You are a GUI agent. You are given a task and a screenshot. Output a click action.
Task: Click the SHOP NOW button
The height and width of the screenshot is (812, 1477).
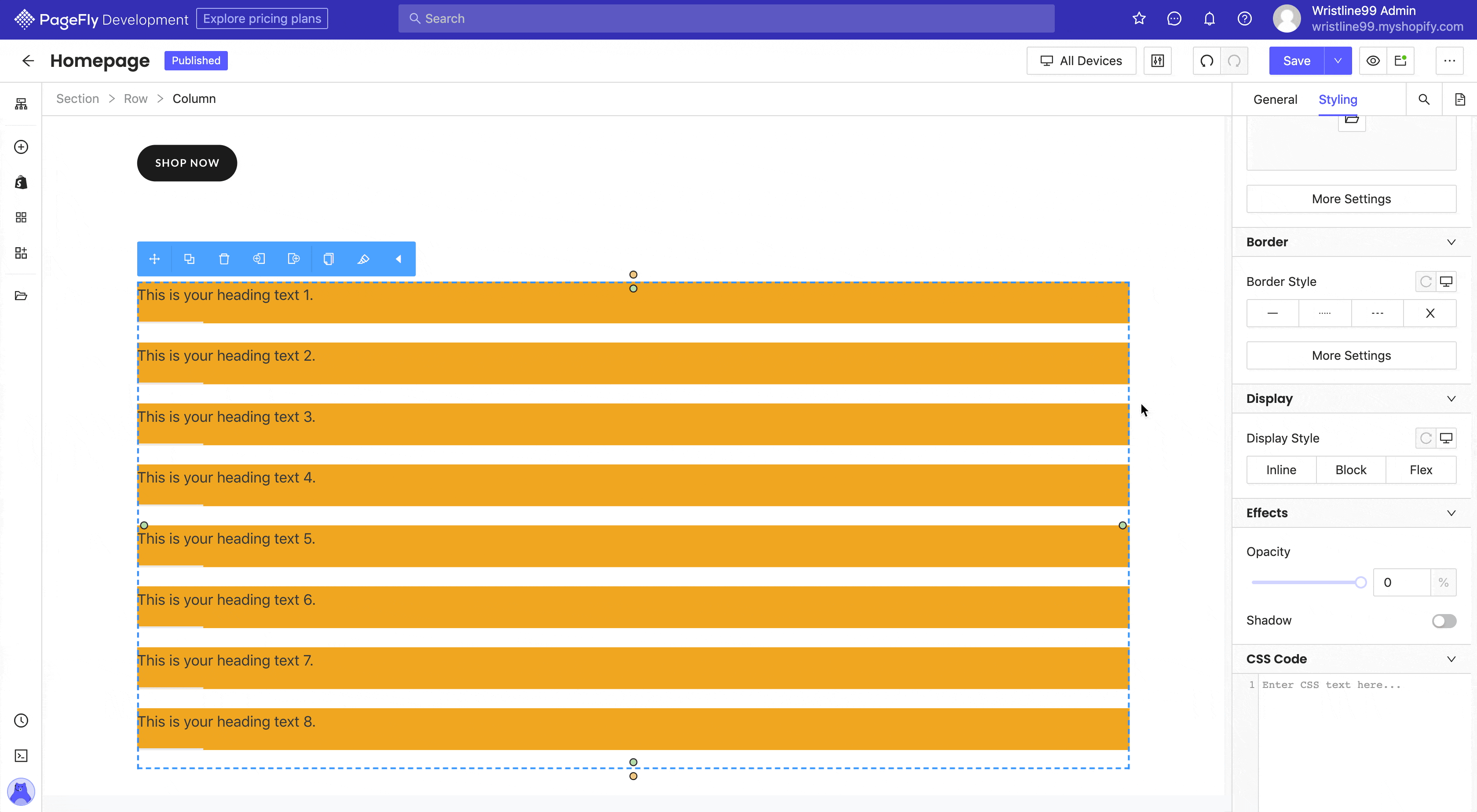point(187,163)
